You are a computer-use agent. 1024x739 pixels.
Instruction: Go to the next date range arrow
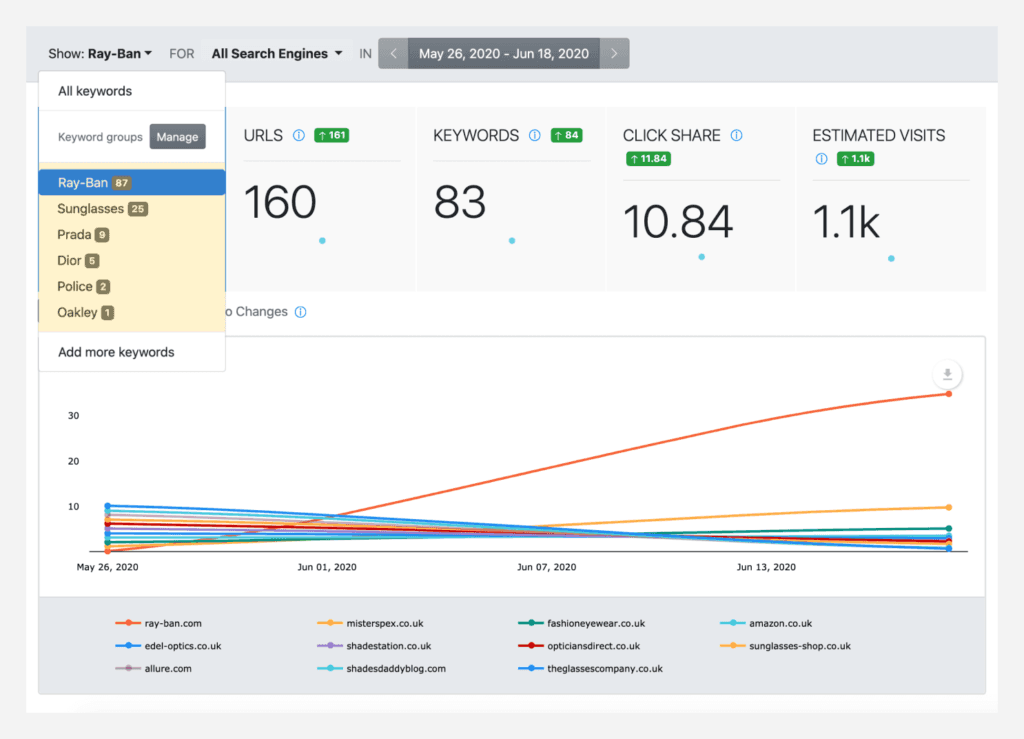(614, 54)
